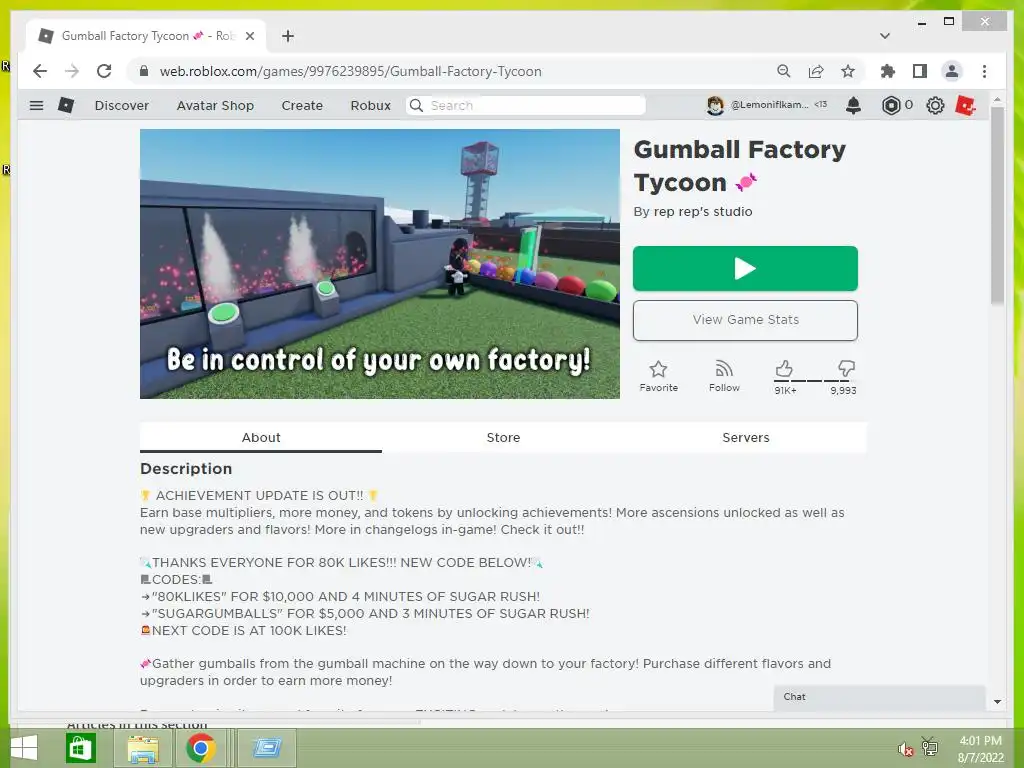
Task: Open the Store app on taskbar
Action: pos(81,748)
